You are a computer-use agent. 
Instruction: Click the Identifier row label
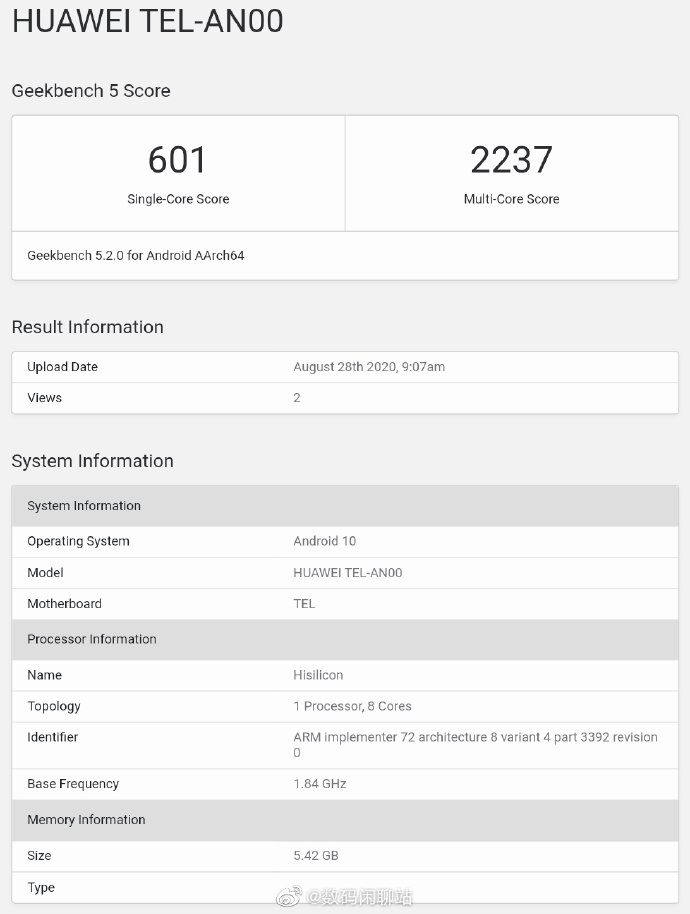pos(52,737)
